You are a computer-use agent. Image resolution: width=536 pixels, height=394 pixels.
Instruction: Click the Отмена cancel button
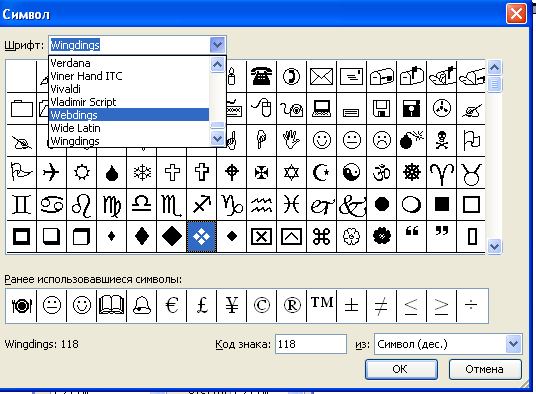click(485, 369)
